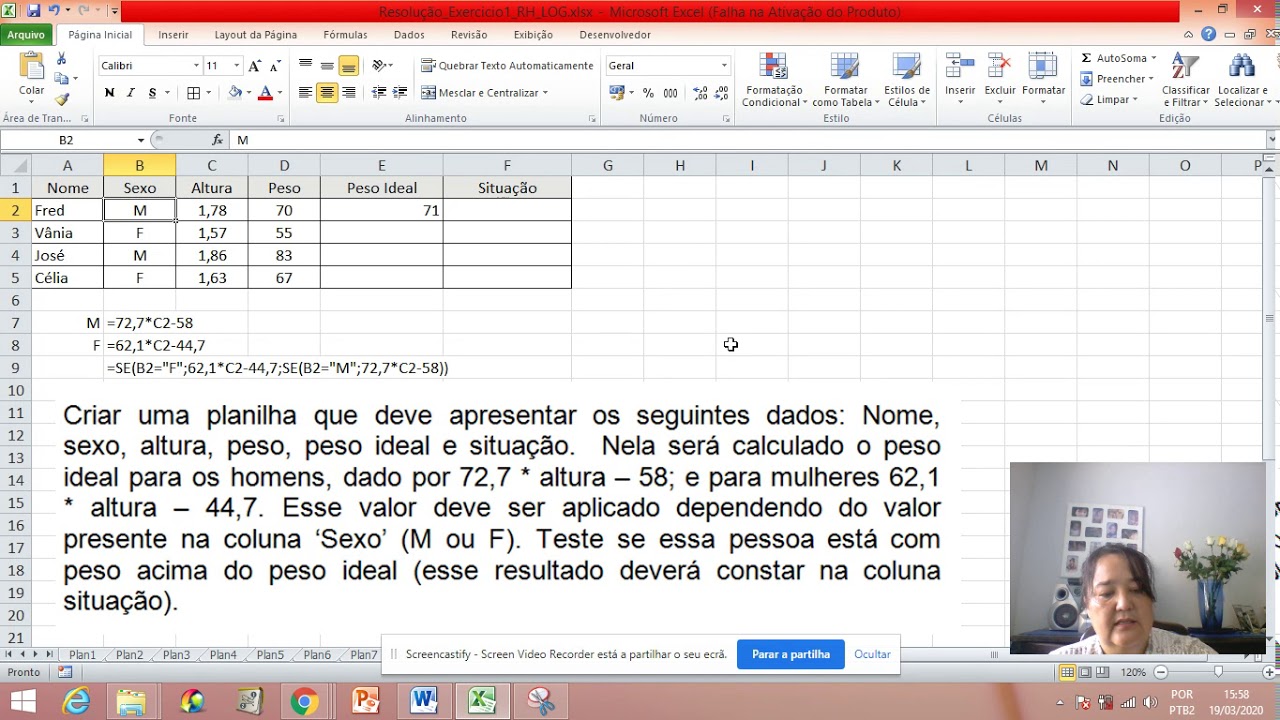This screenshot has height=720, width=1280.
Task: Open the Geral number format dropdown
Action: 724,66
